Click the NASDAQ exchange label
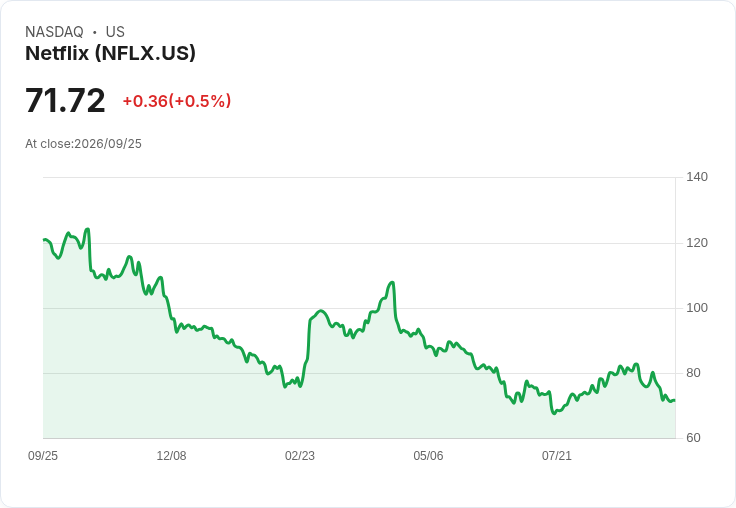This screenshot has width=736, height=508. 54,32
